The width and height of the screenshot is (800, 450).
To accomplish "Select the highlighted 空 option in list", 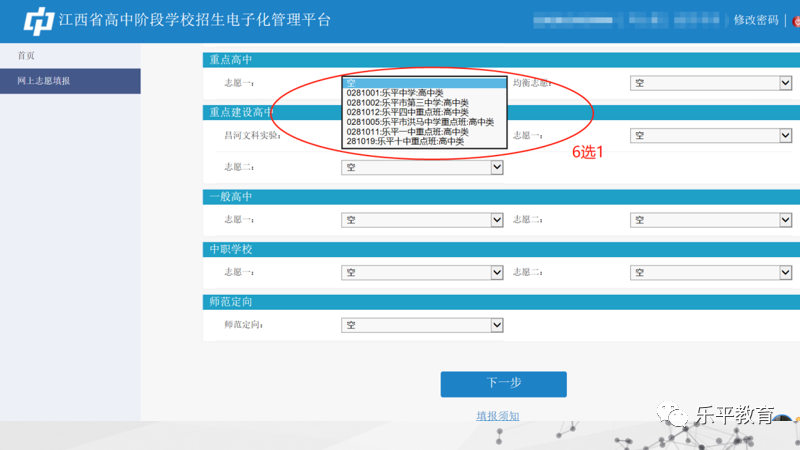I will pyautogui.click(x=423, y=83).
